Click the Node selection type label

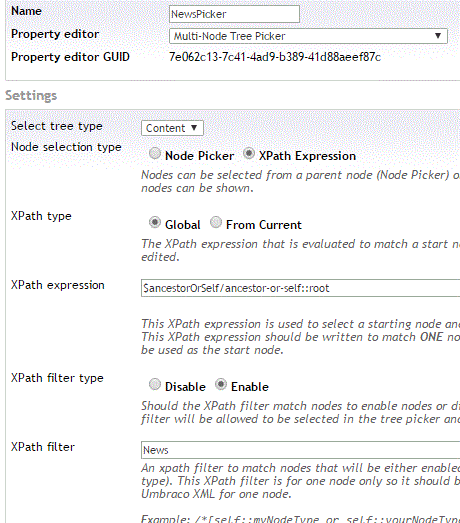coord(66,147)
